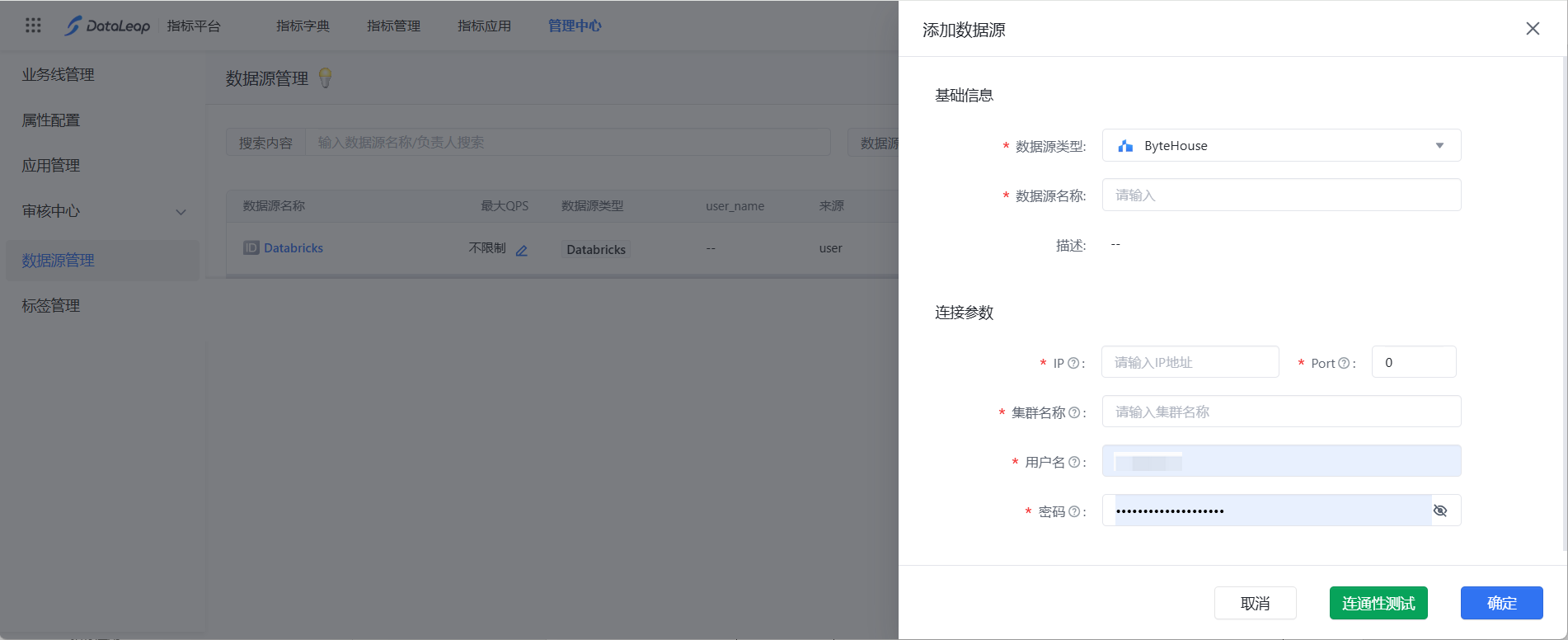
Task: Open the app grid launcher icon
Action: click(x=33, y=26)
